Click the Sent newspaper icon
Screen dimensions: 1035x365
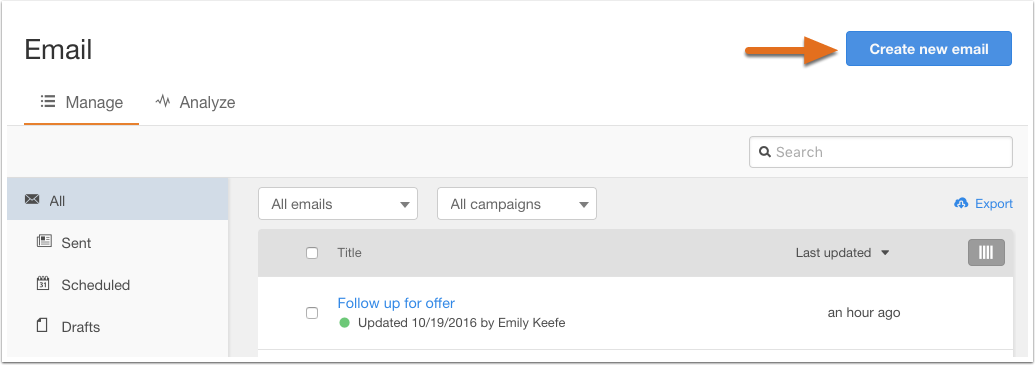click(x=44, y=242)
